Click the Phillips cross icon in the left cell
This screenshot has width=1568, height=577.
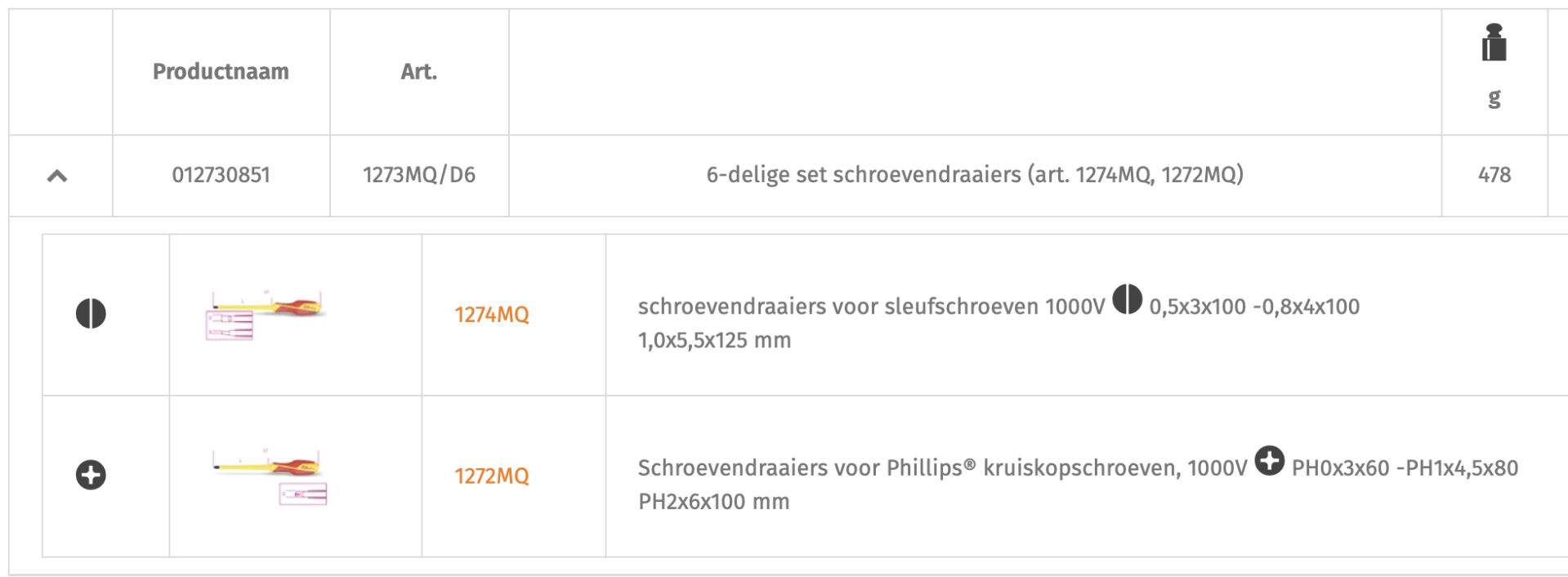(x=91, y=475)
